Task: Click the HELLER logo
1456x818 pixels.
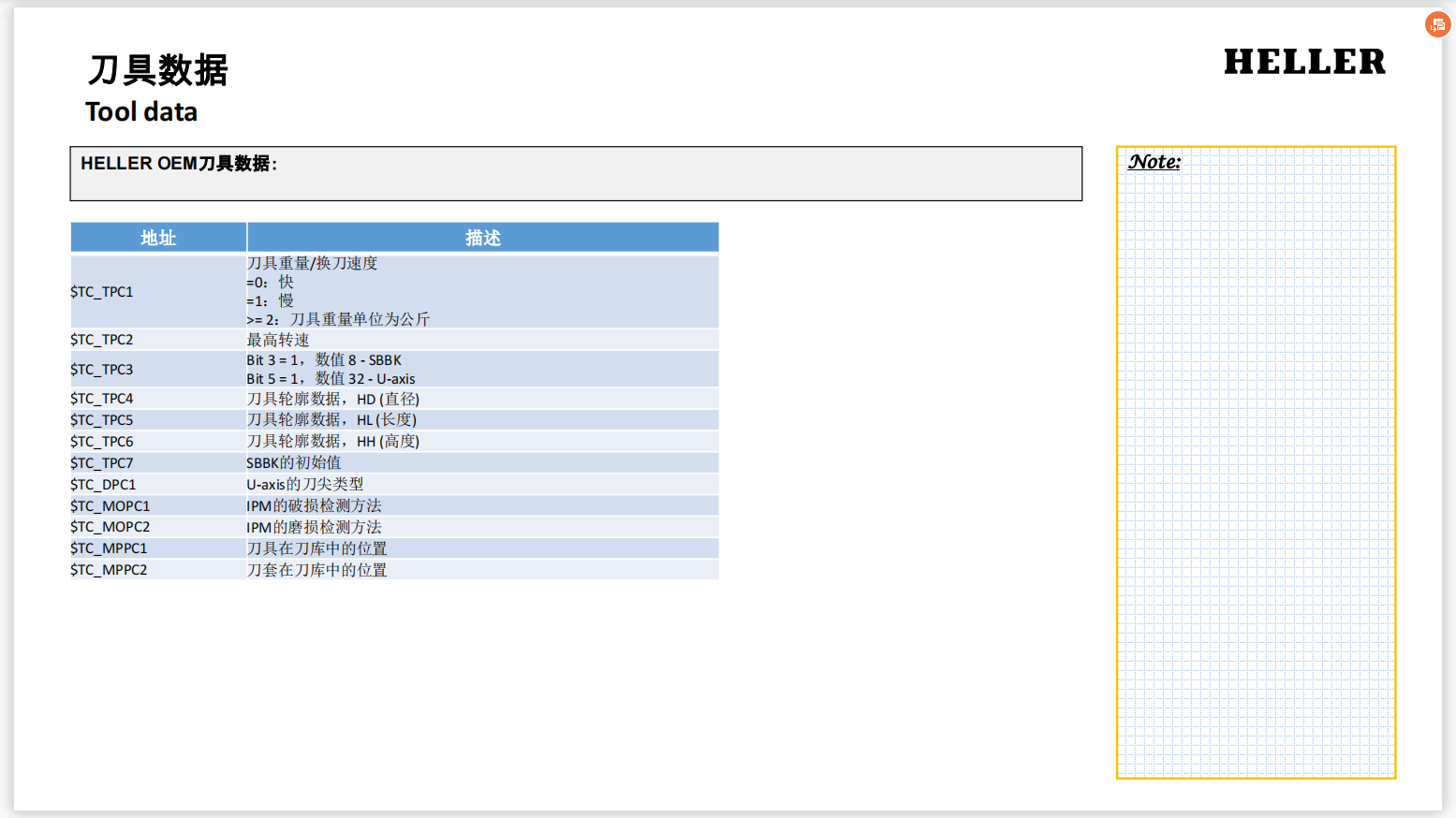Action: 1304,62
